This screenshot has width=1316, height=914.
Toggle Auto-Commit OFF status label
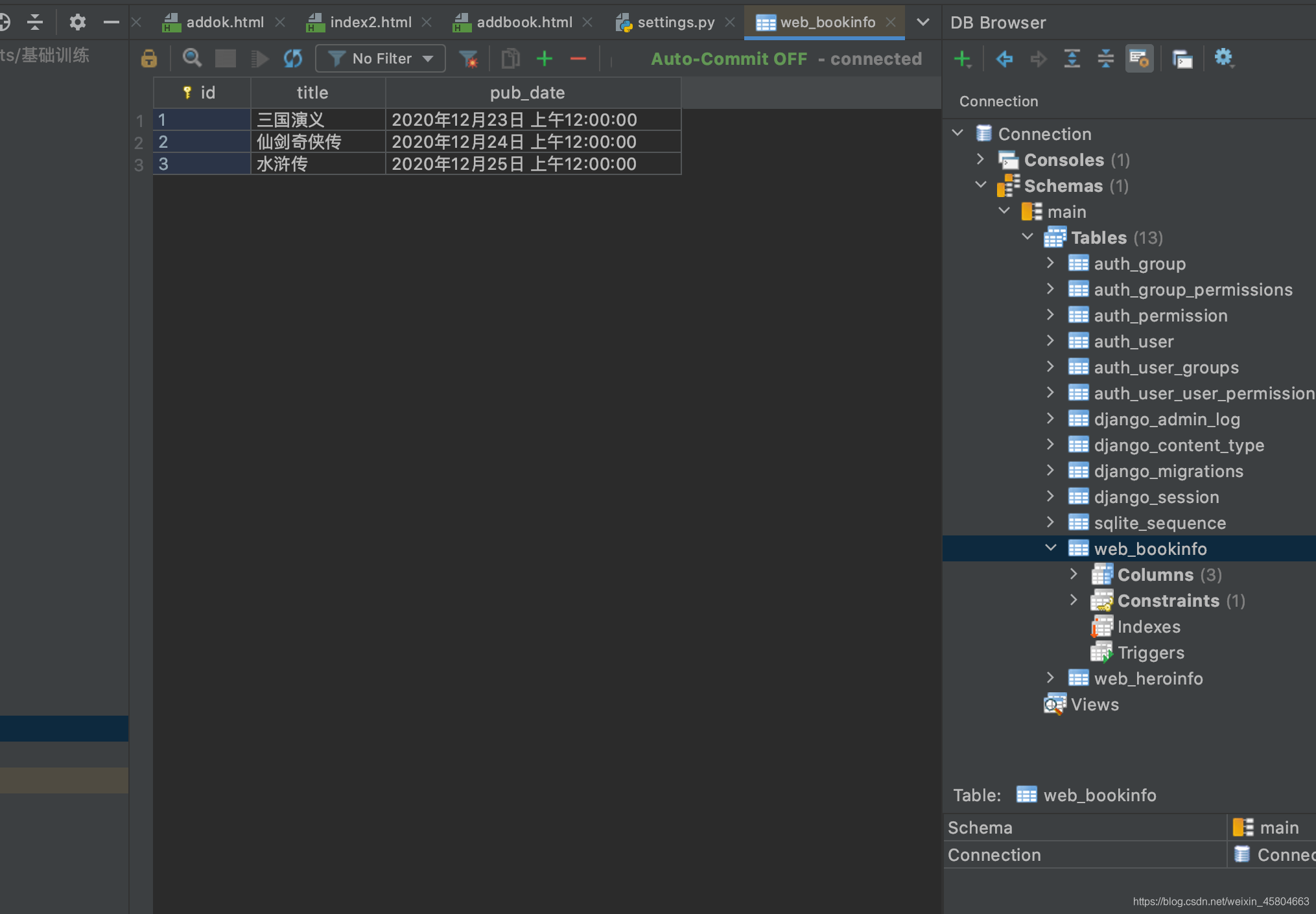click(729, 59)
